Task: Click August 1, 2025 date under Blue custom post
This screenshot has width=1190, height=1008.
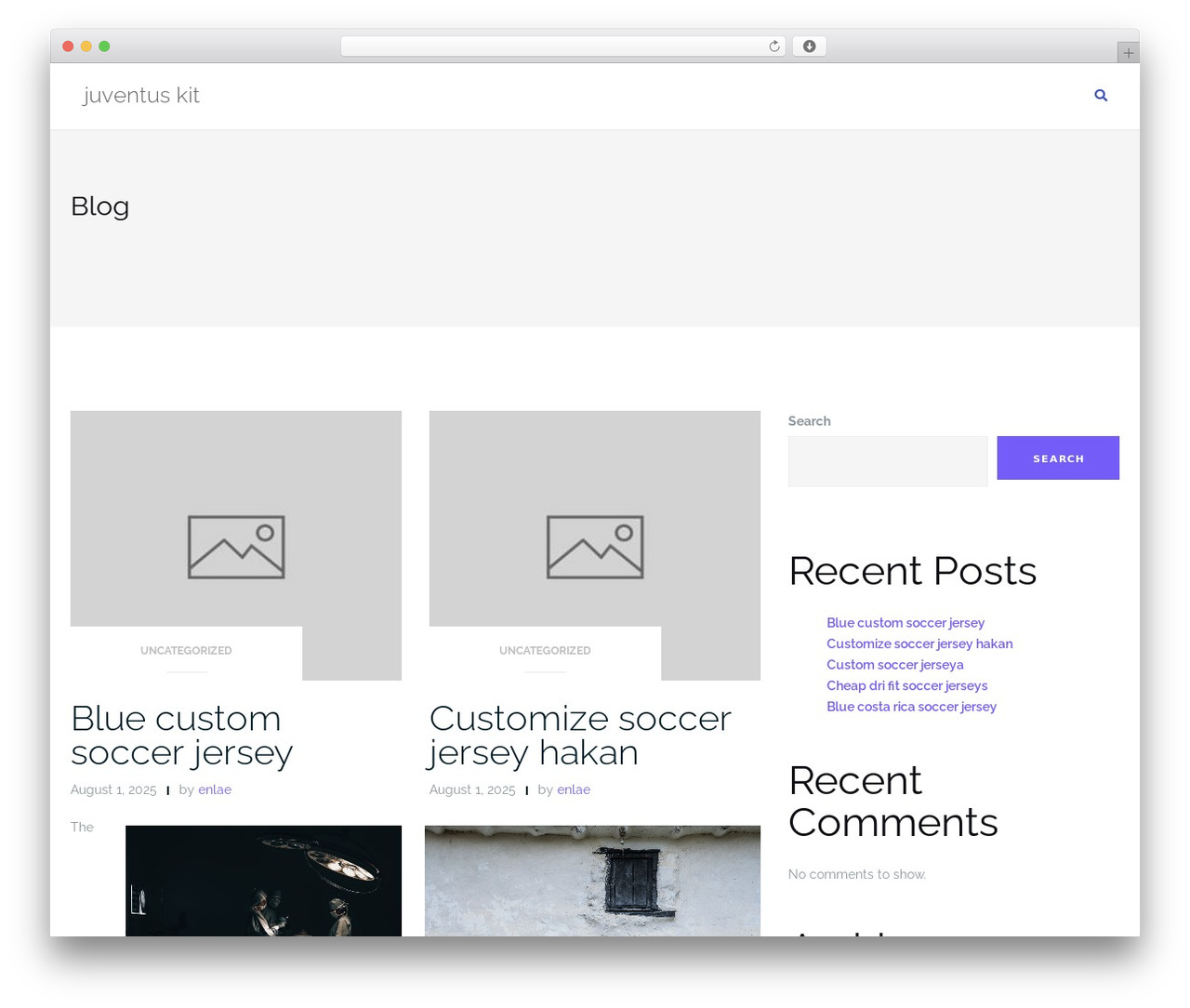Action: pos(113,789)
